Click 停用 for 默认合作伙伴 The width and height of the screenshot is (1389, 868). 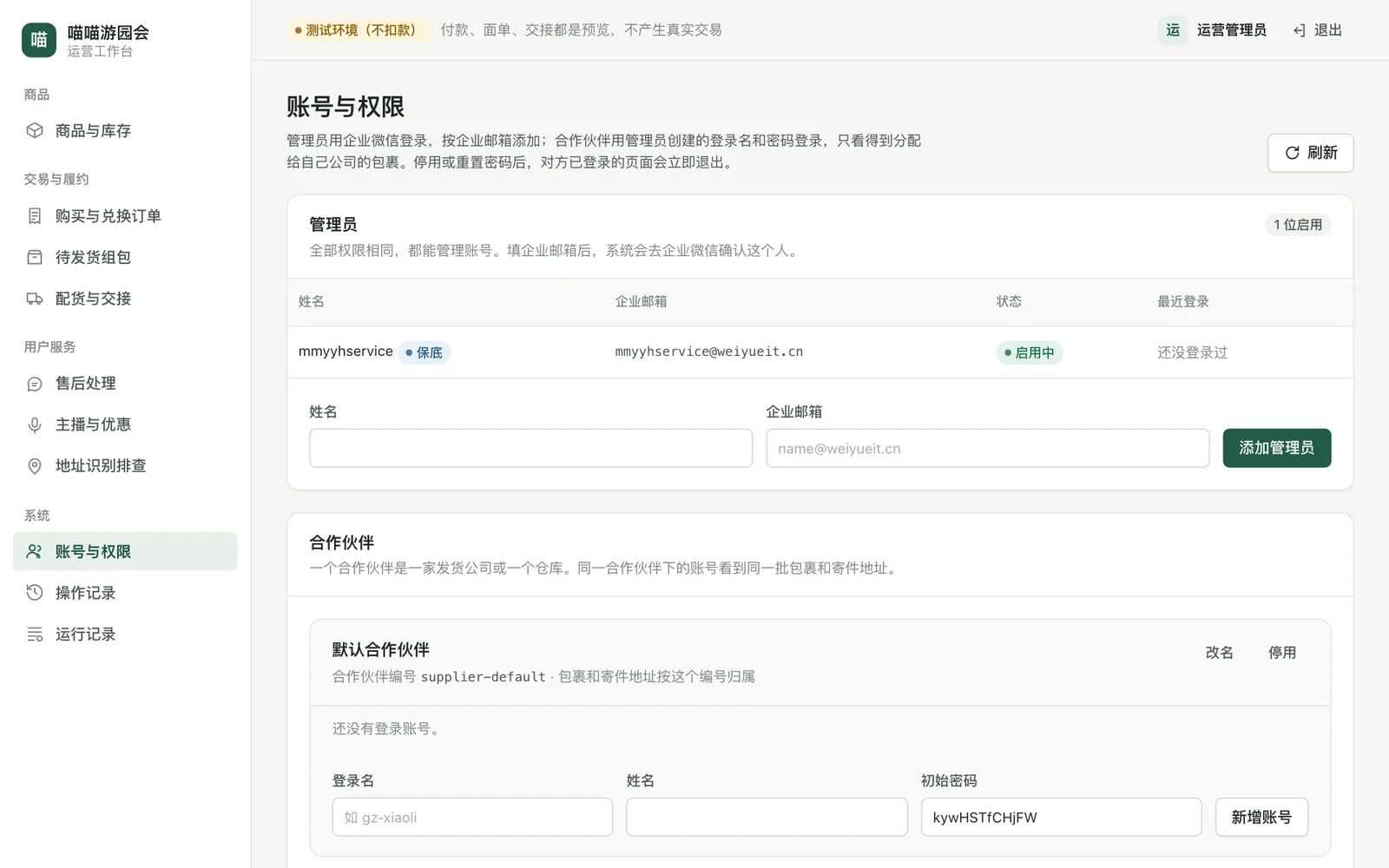click(1281, 653)
